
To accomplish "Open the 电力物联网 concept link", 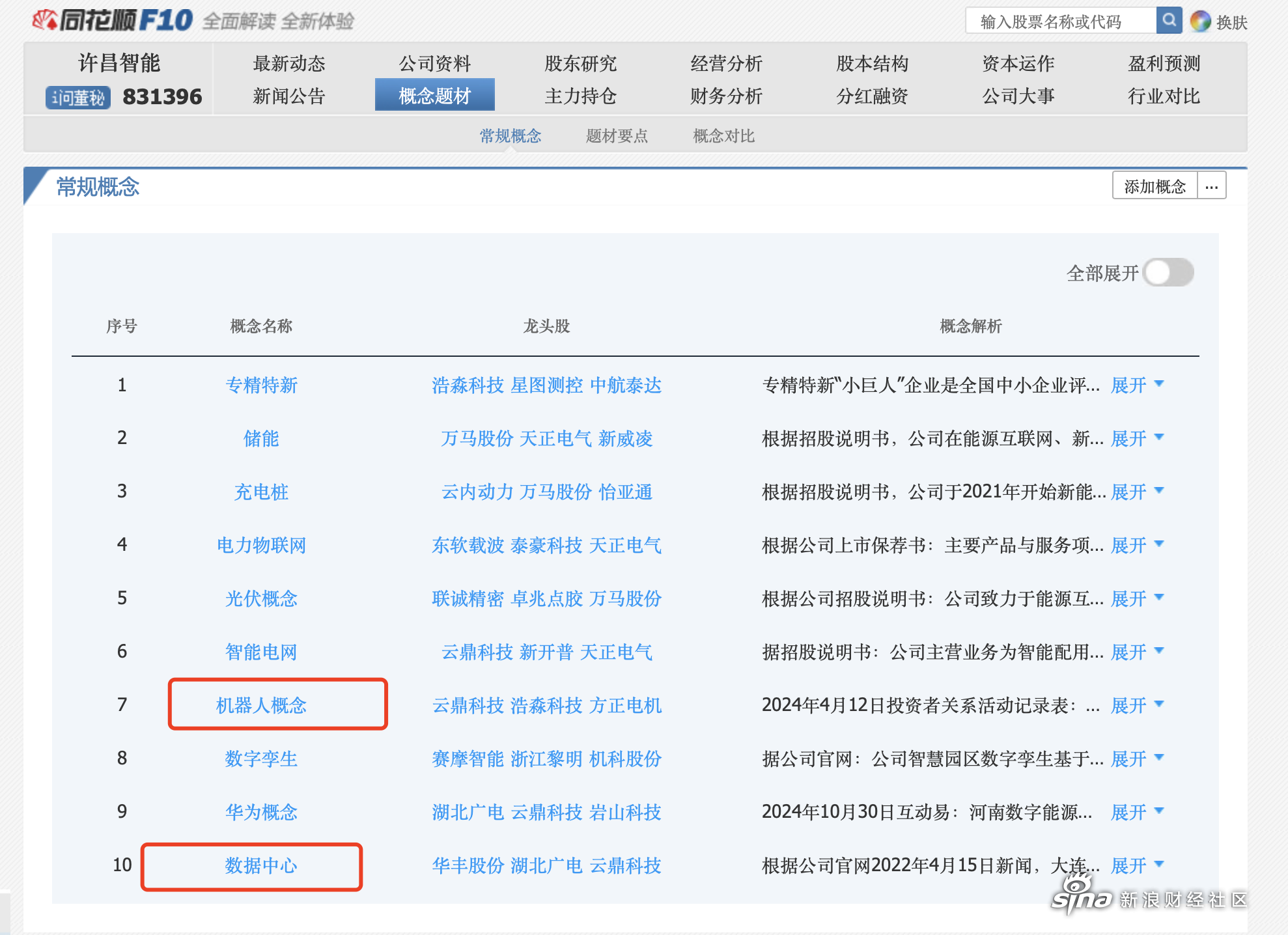I will pos(262,546).
